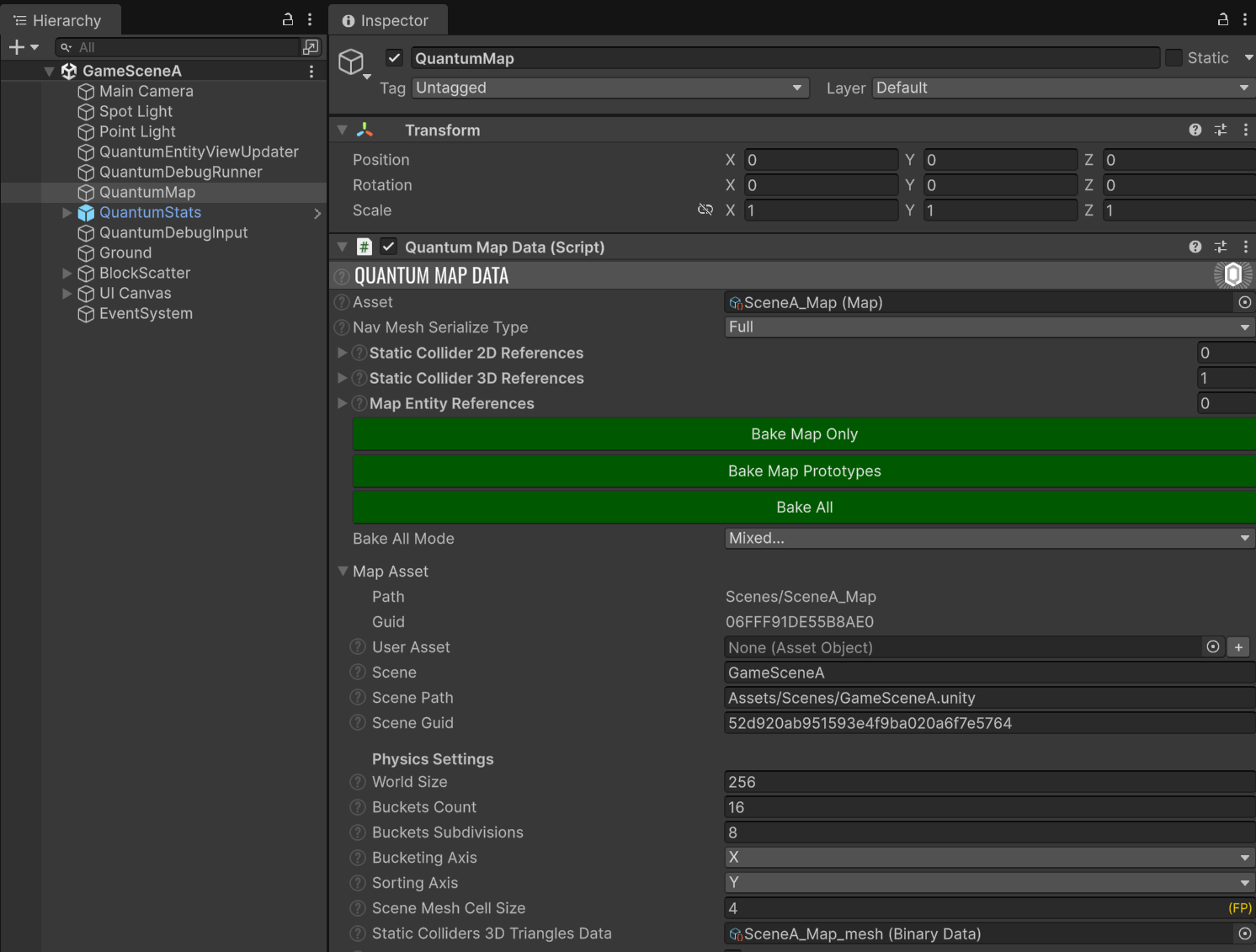Click the Scene Path text field

(x=990, y=698)
